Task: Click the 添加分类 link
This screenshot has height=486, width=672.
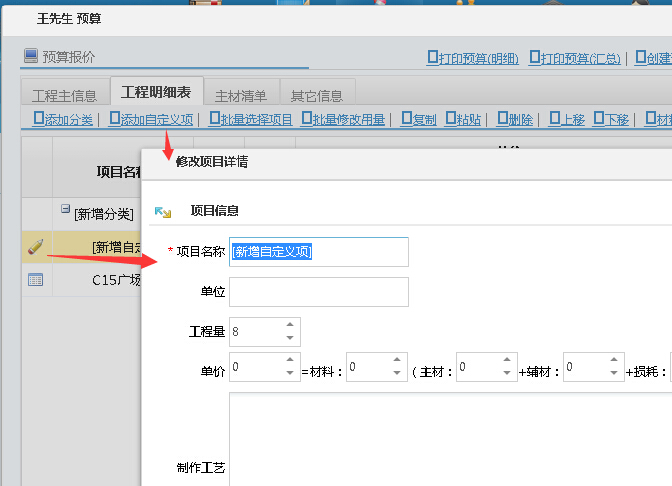Action: (x=63, y=120)
